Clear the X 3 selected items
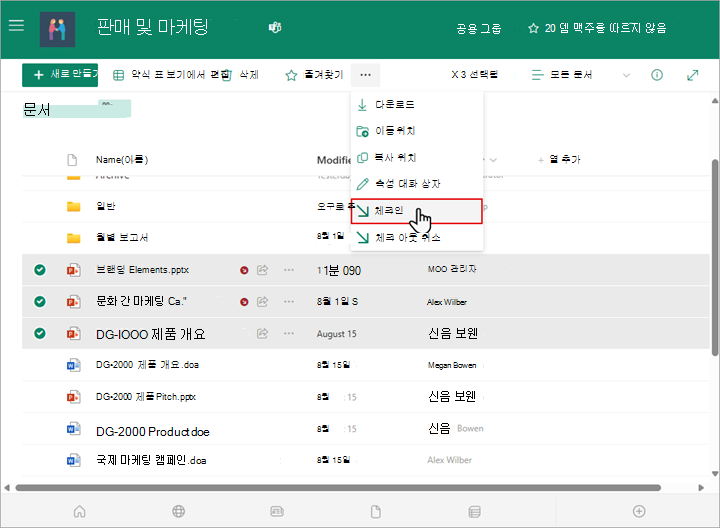 [x=474, y=74]
